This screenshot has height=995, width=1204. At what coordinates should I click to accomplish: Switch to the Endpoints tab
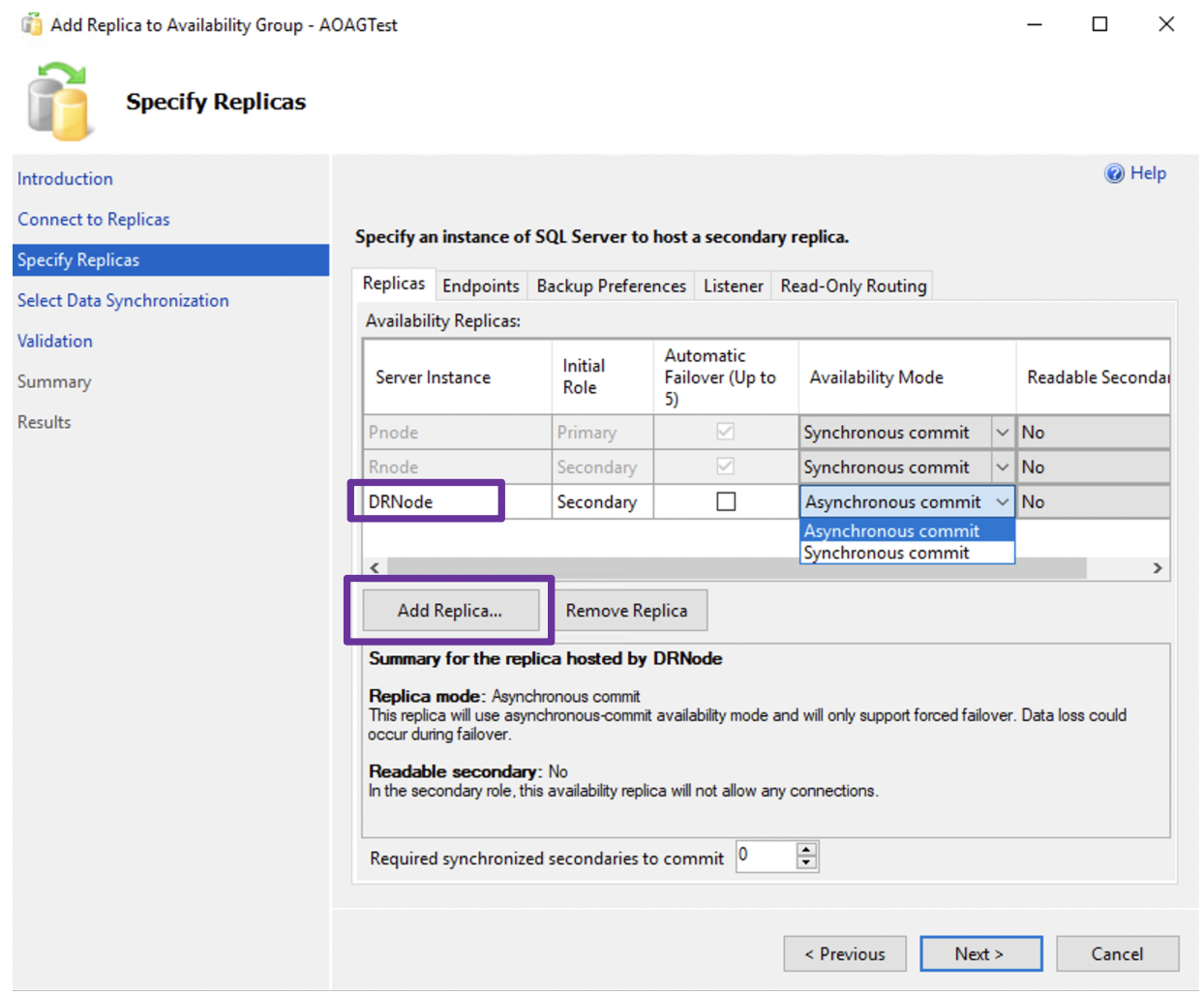pos(480,286)
